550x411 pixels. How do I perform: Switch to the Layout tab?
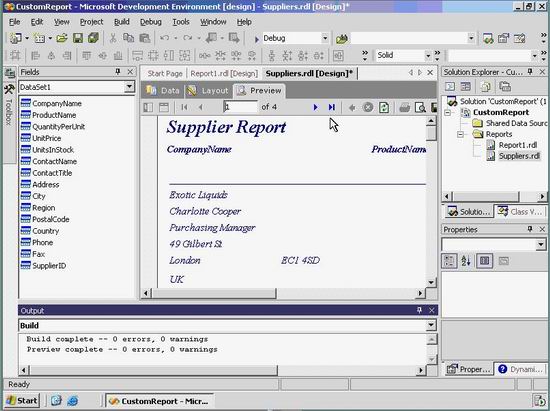[x=208, y=91]
